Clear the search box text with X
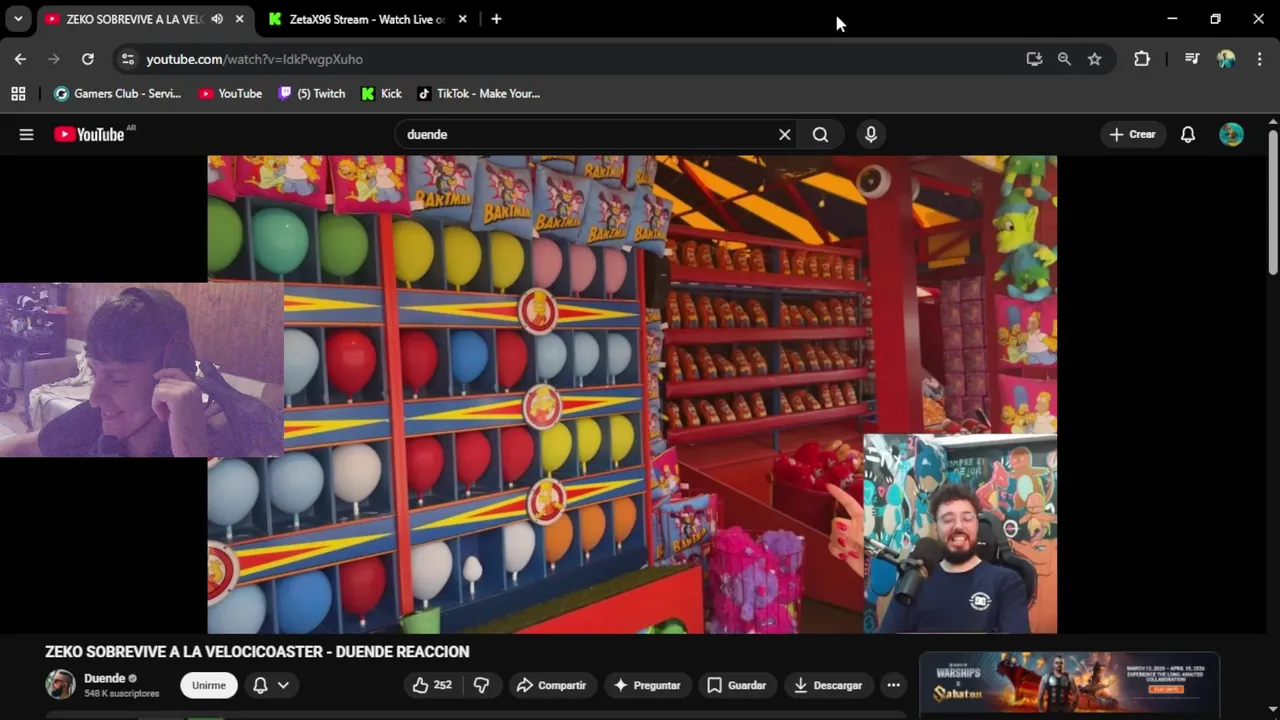The height and width of the screenshot is (720, 1280). point(784,134)
